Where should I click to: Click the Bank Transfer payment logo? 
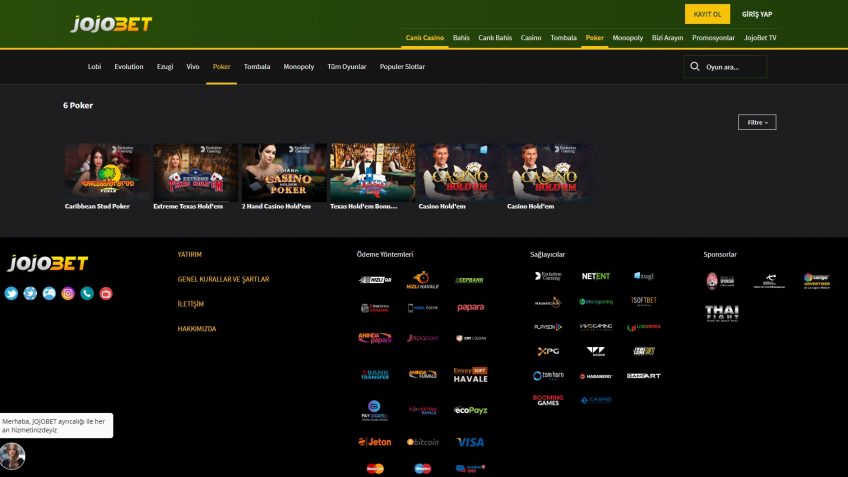[x=375, y=374]
